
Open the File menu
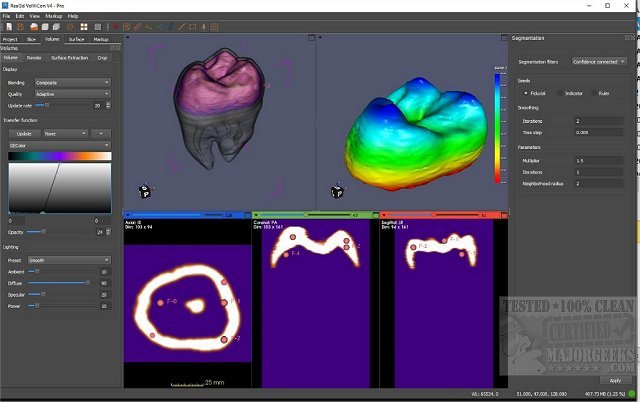7,16
